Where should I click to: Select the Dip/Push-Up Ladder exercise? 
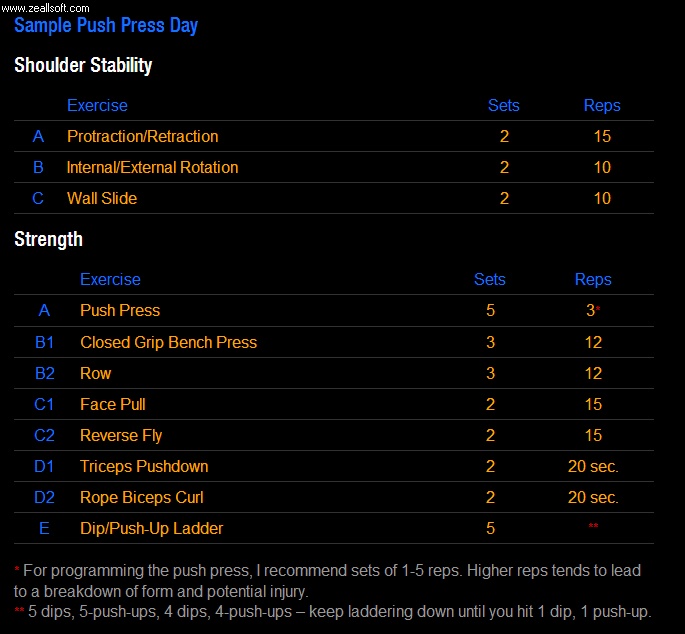151,528
